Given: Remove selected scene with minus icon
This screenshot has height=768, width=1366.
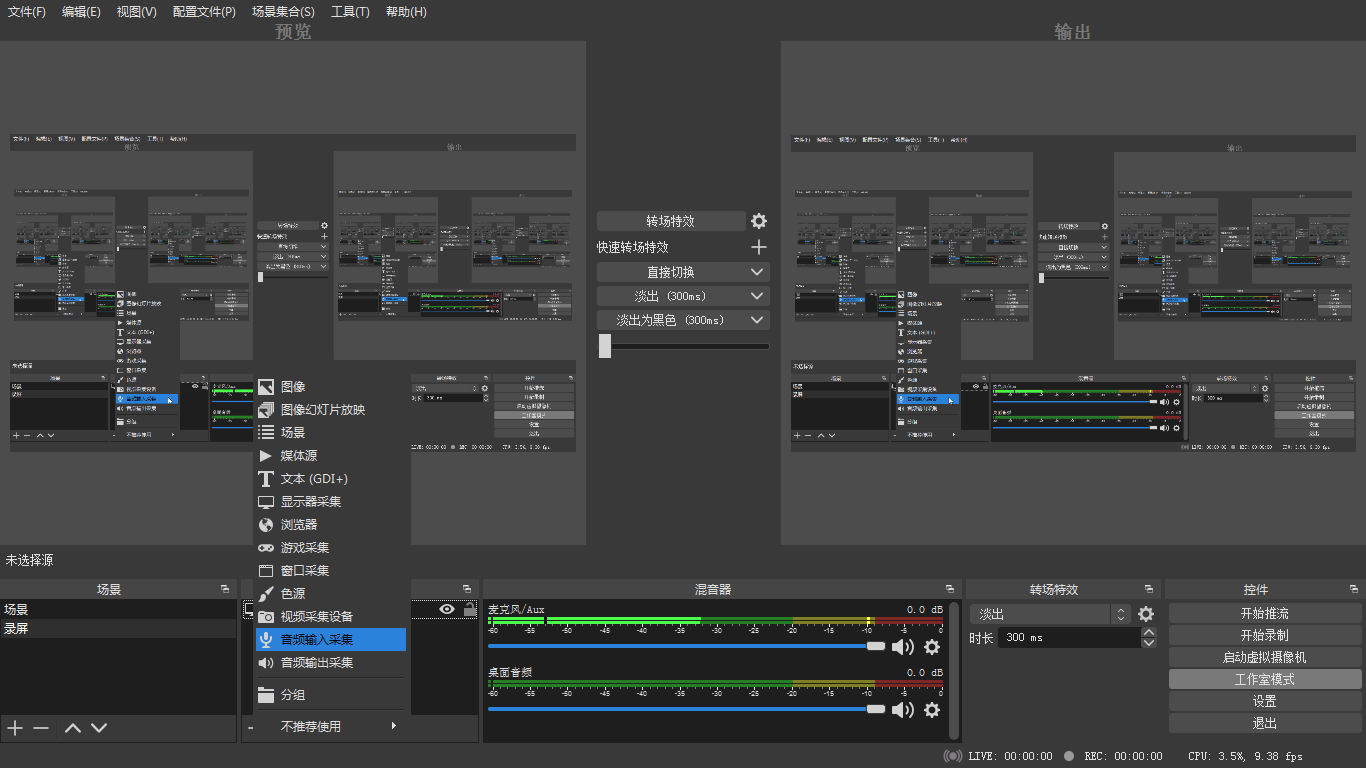Looking at the screenshot, I should [41, 728].
